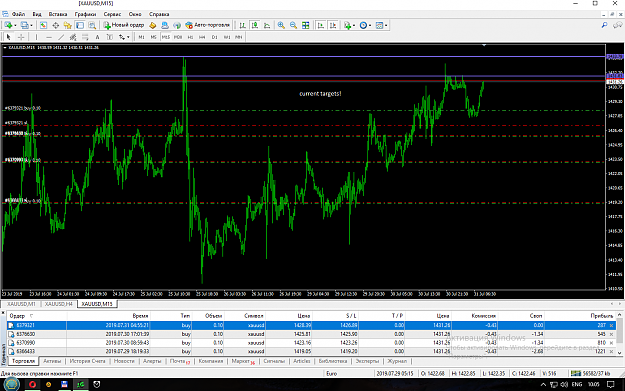Open the New Chart tool
The width and height of the screenshot is (625, 391).
pos(8,25)
